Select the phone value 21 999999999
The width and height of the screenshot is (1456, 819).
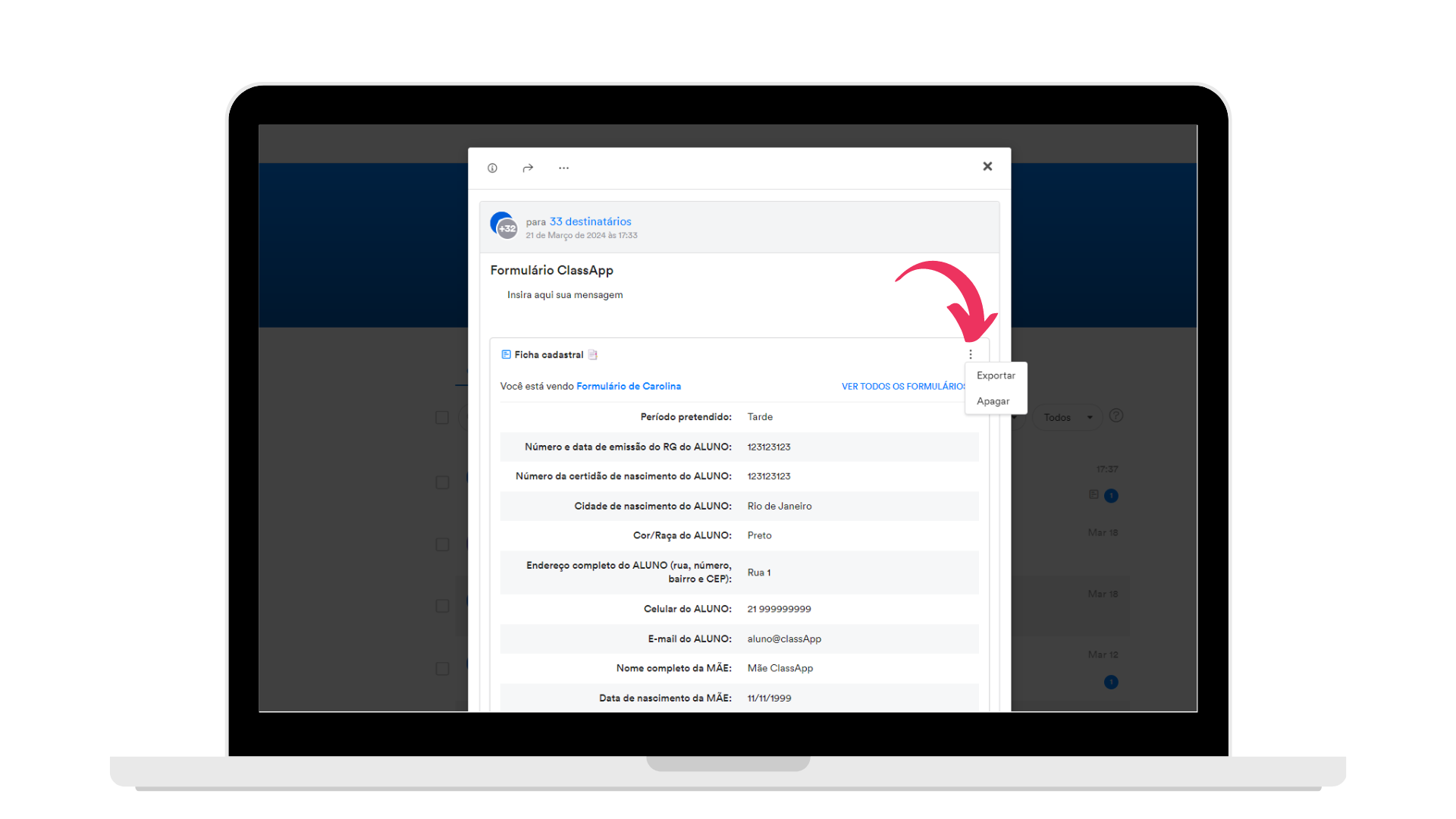(x=779, y=609)
